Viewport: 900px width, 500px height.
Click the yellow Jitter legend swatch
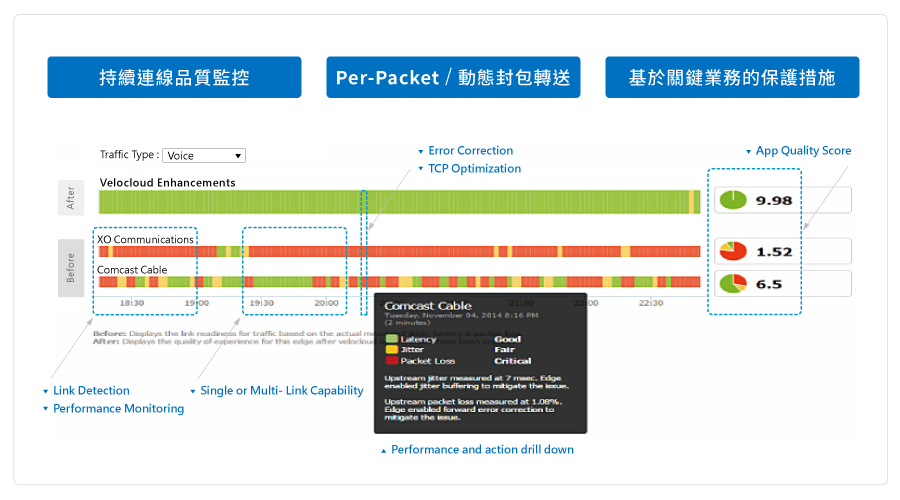pyautogui.click(x=392, y=350)
